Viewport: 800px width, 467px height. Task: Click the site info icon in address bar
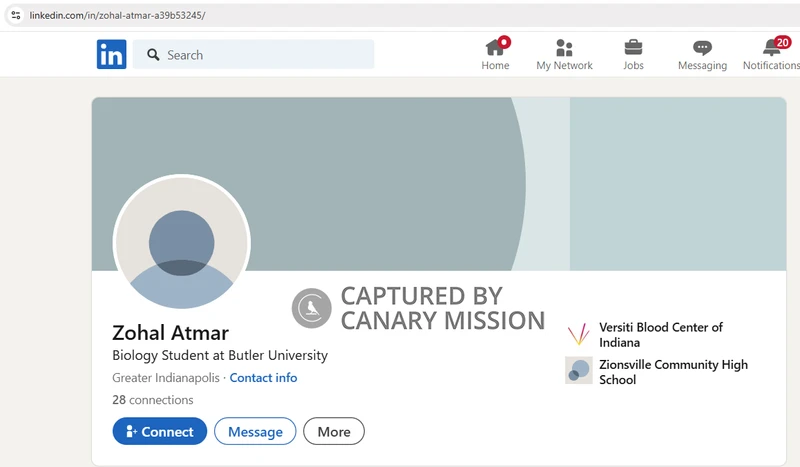click(x=16, y=15)
